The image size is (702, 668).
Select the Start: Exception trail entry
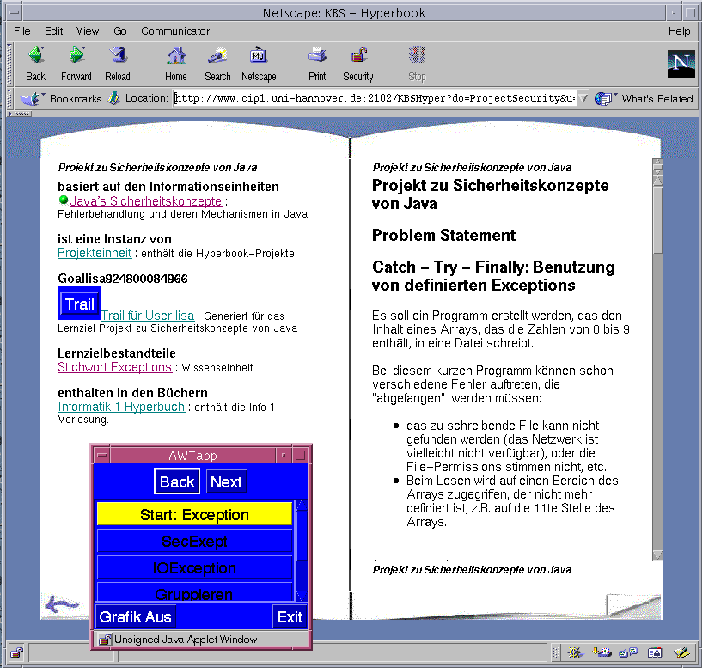click(x=194, y=514)
